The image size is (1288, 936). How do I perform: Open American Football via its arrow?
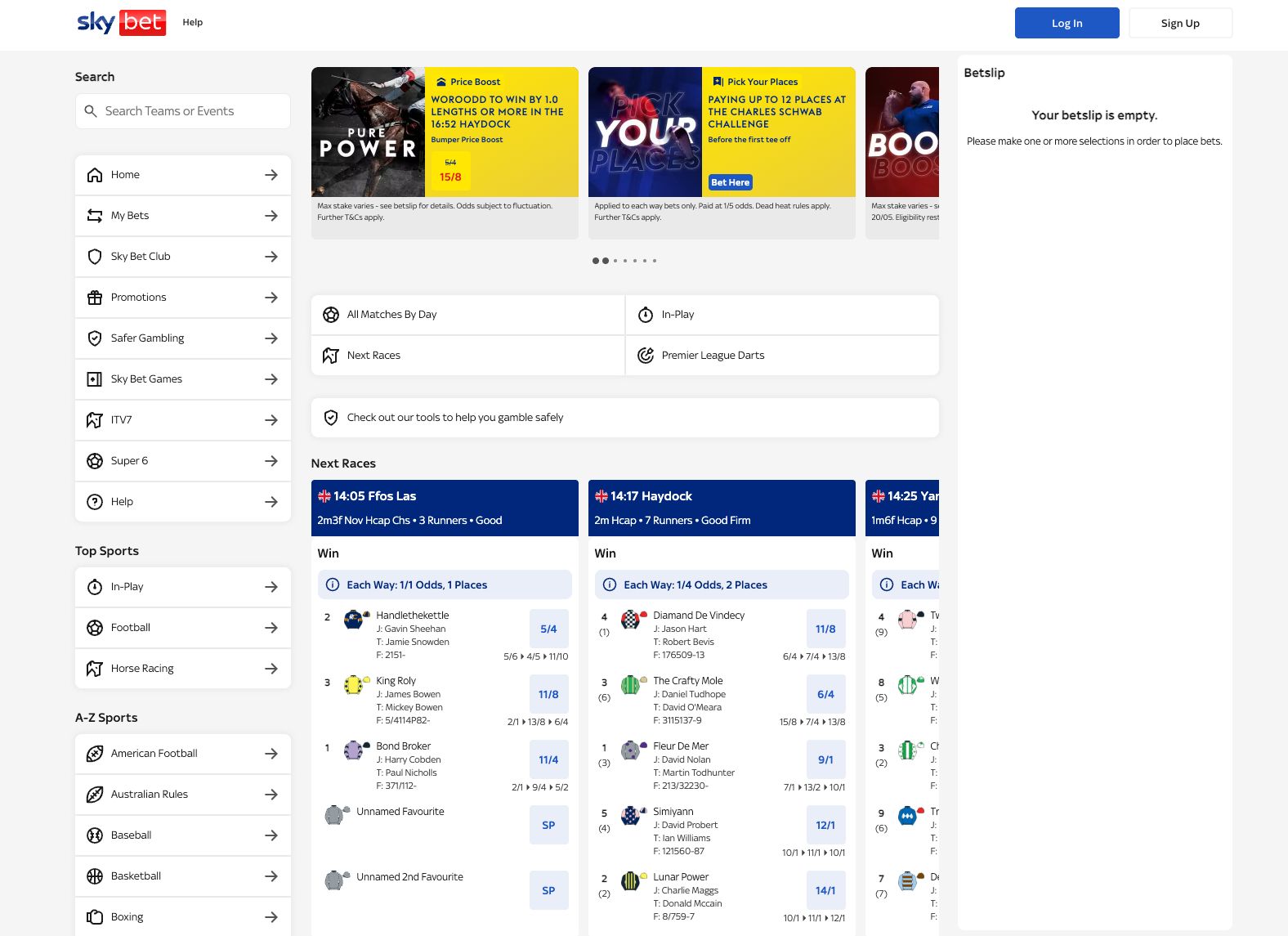(271, 754)
